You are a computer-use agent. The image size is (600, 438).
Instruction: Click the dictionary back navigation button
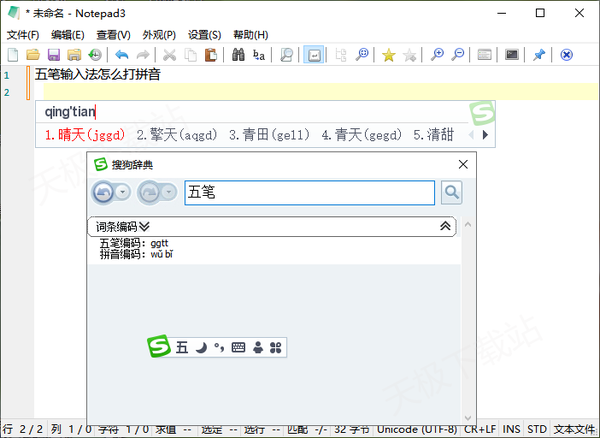[x=103, y=192]
